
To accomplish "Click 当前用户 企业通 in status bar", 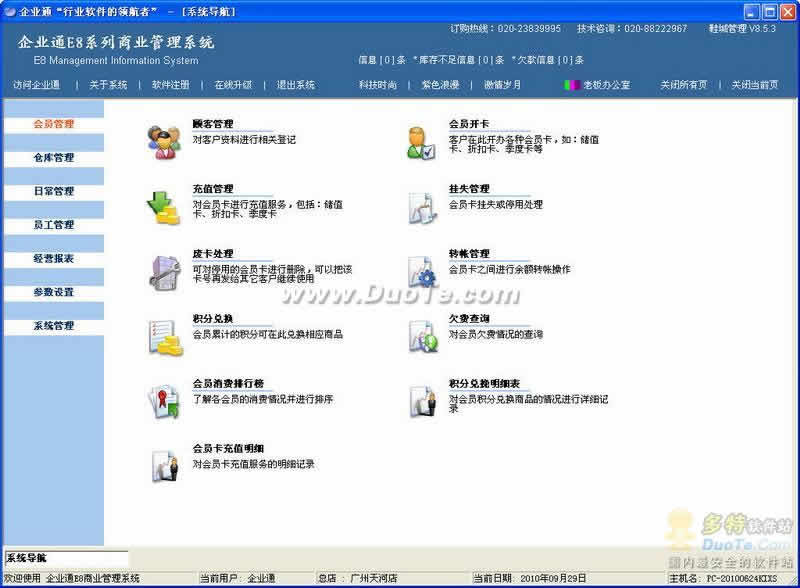I will (237, 578).
